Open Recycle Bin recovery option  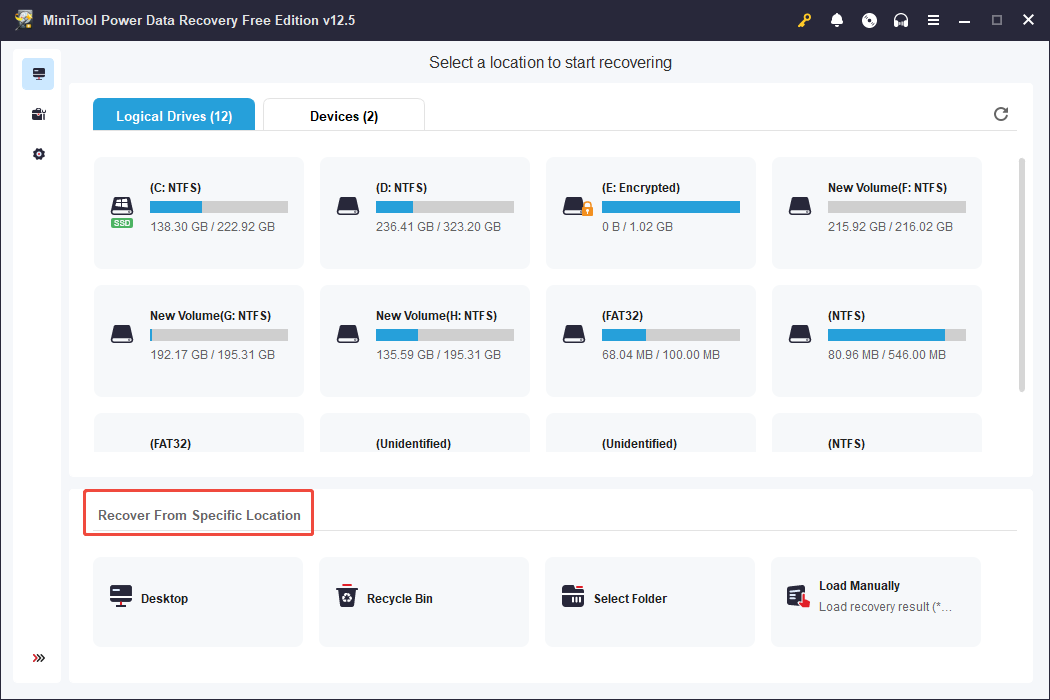(424, 599)
